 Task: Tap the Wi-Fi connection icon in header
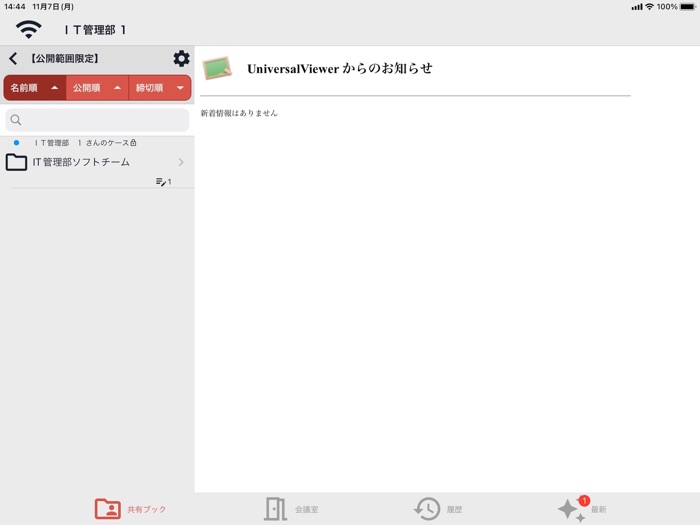point(29,29)
